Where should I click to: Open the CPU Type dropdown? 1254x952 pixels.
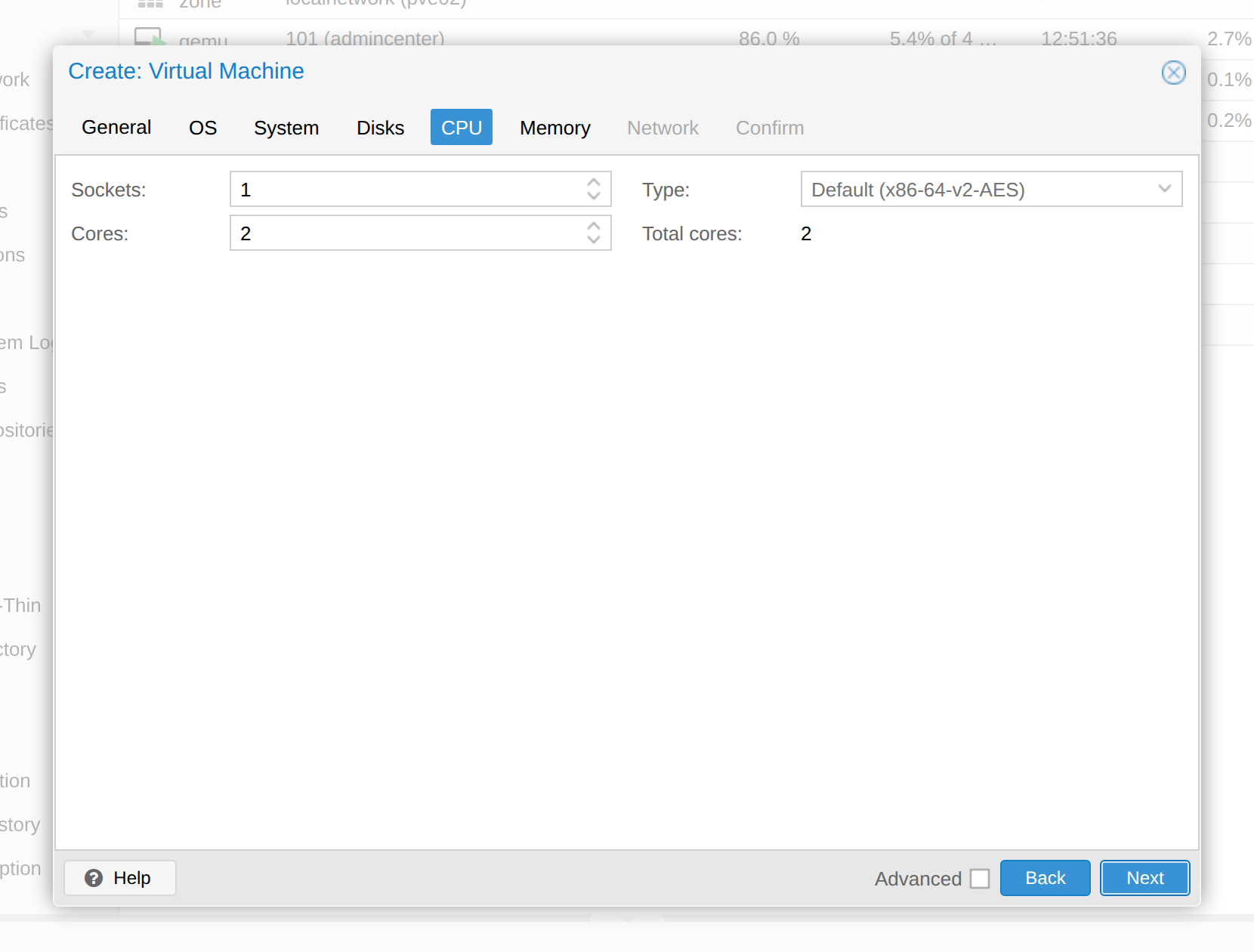coord(1164,189)
